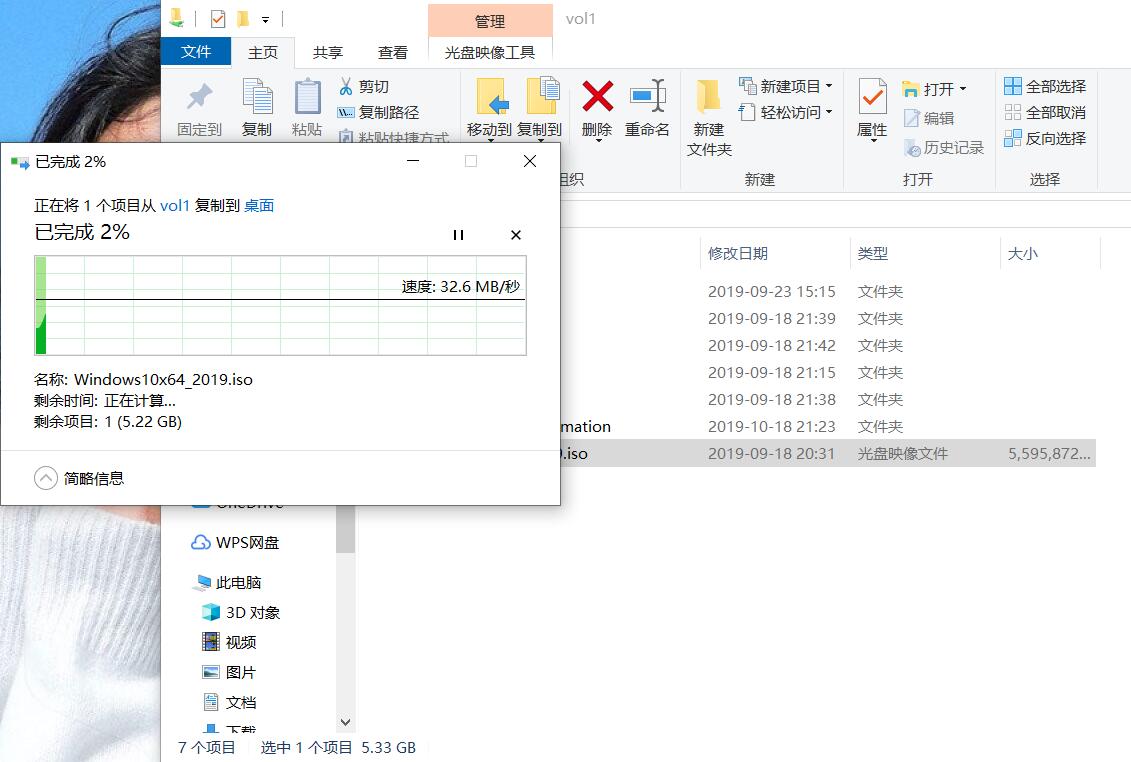The height and width of the screenshot is (762, 1131).
Task: Click the 复制路径 (Copy path) icon
Action: point(345,112)
